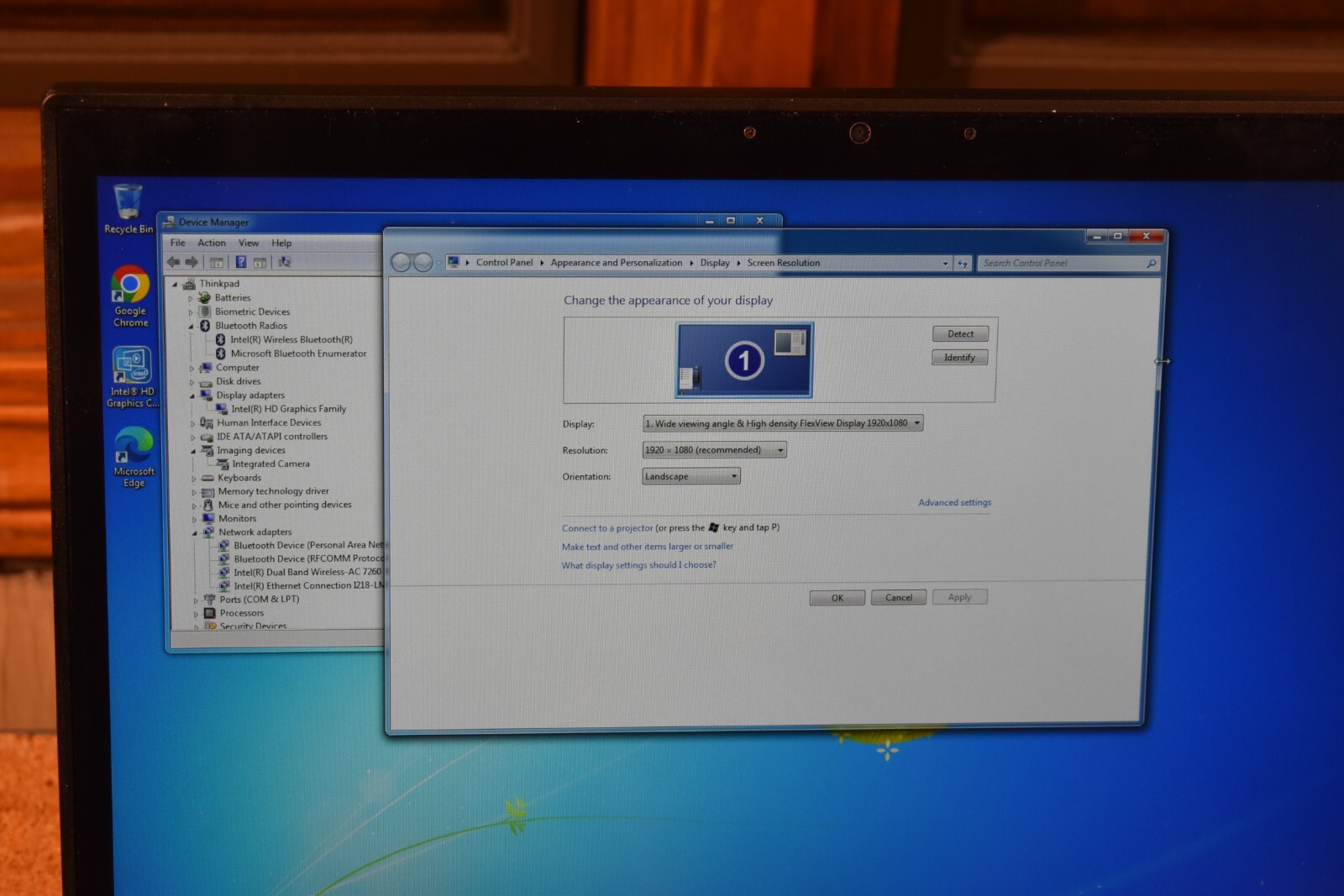The height and width of the screenshot is (896, 1344).
Task: Select the Monitors category
Action: (x=237, y=519)
